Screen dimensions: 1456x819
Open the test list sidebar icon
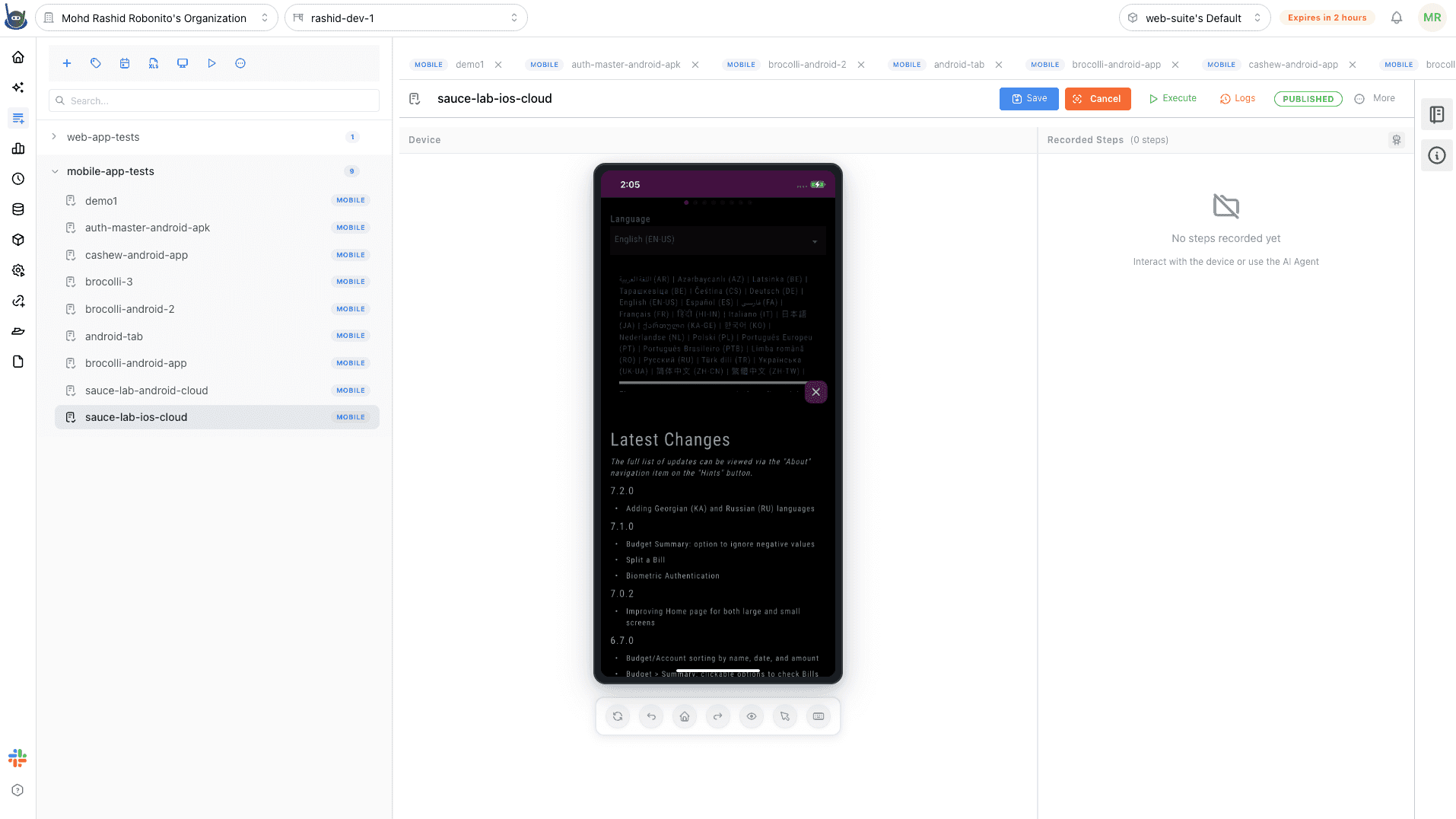(x=18, y=118)
